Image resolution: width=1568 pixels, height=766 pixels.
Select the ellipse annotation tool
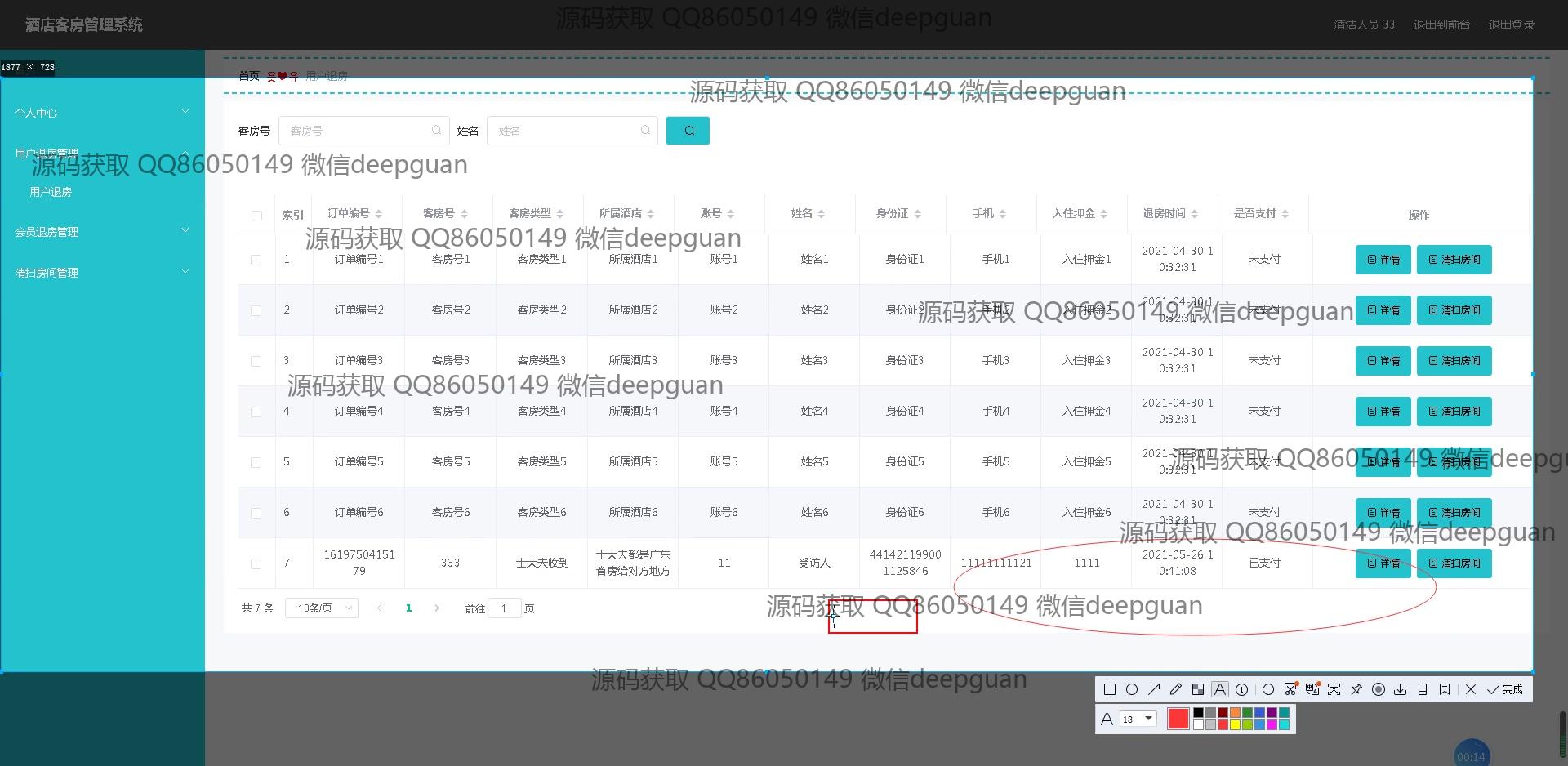tap(1132, 689)
